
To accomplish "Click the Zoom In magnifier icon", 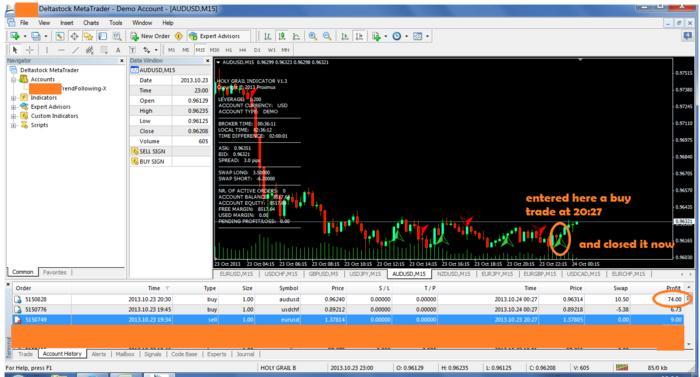I will (x=312, y=36).
